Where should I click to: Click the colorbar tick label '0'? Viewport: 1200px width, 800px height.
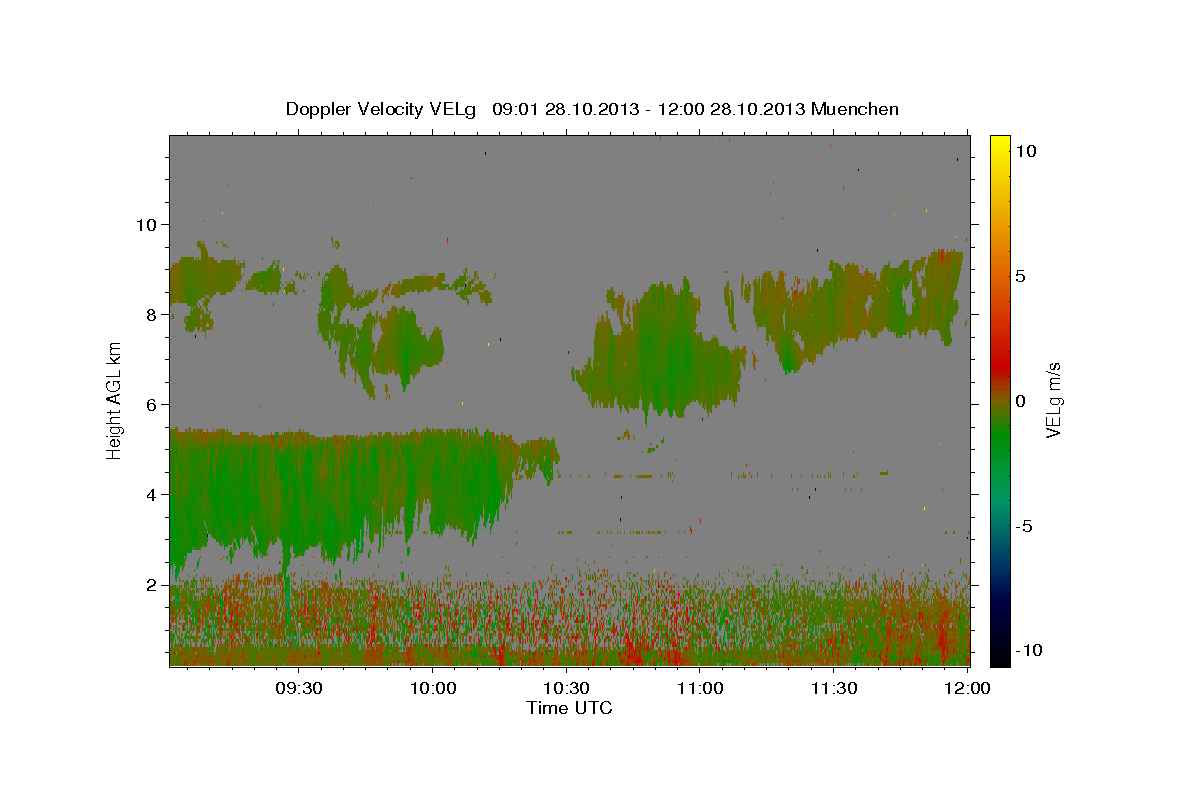point(1020,401)
